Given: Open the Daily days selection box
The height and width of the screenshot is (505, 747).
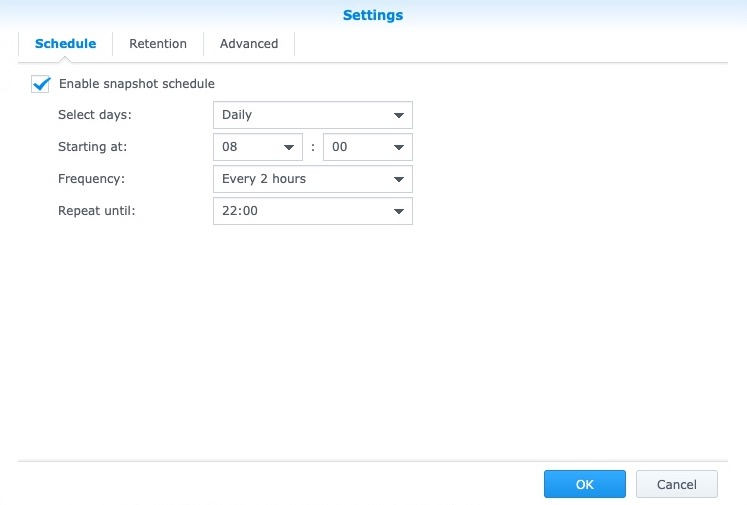Looking at the screenshot, I should point(300,115).
